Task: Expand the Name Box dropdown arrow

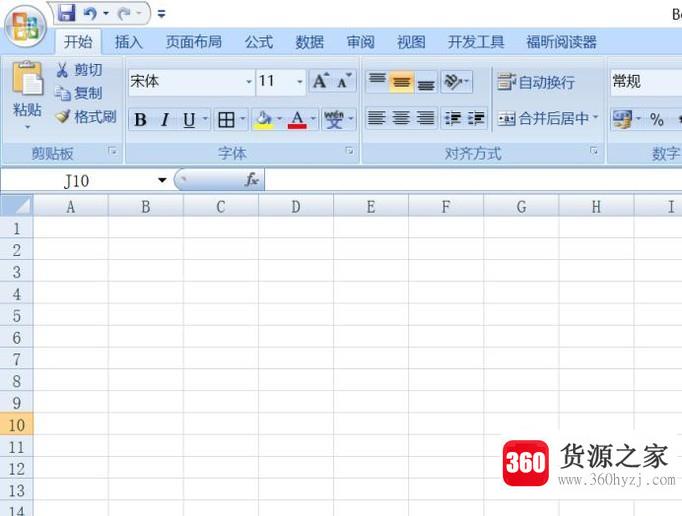Action: tap(162, 180)
